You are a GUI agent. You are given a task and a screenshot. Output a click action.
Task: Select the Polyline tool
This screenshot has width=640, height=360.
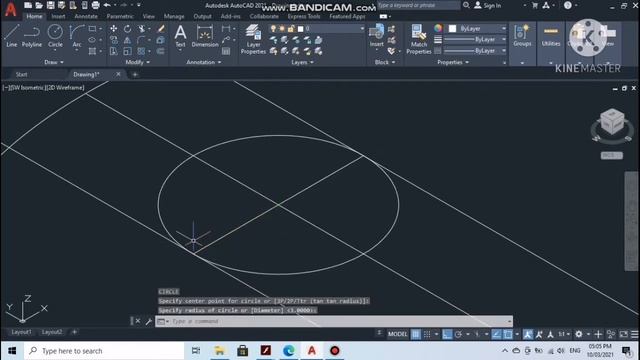point(32,36)
